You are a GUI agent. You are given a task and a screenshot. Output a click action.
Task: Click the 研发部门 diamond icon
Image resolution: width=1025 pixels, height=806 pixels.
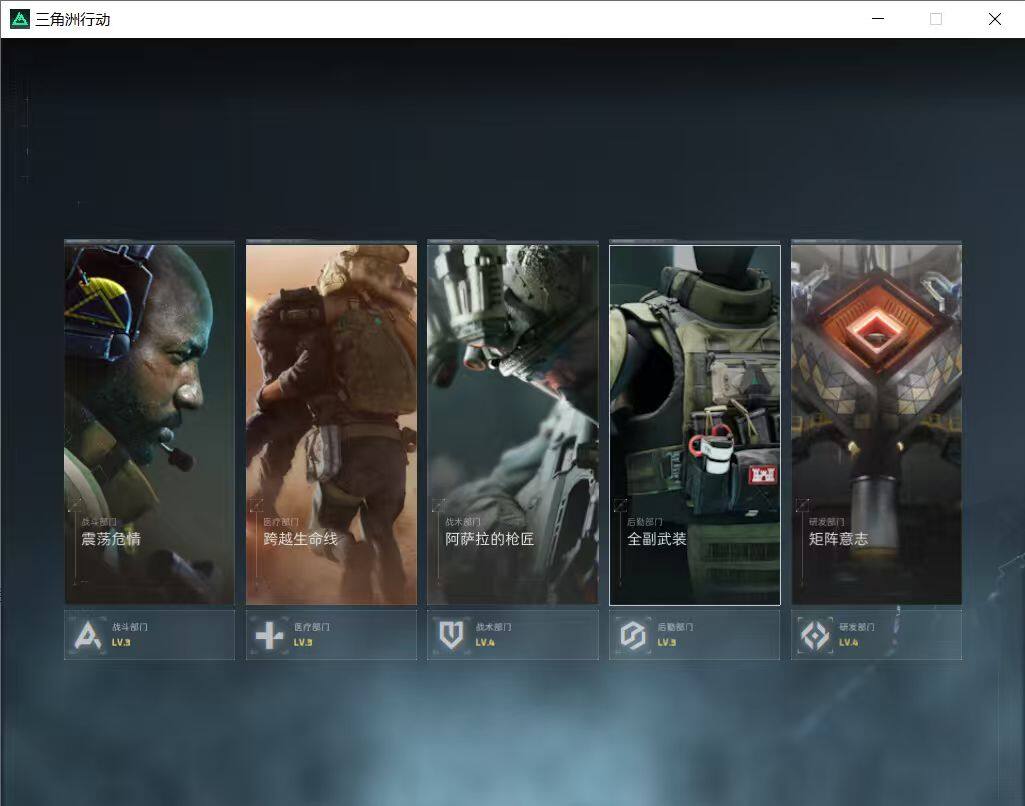[815, 635]
